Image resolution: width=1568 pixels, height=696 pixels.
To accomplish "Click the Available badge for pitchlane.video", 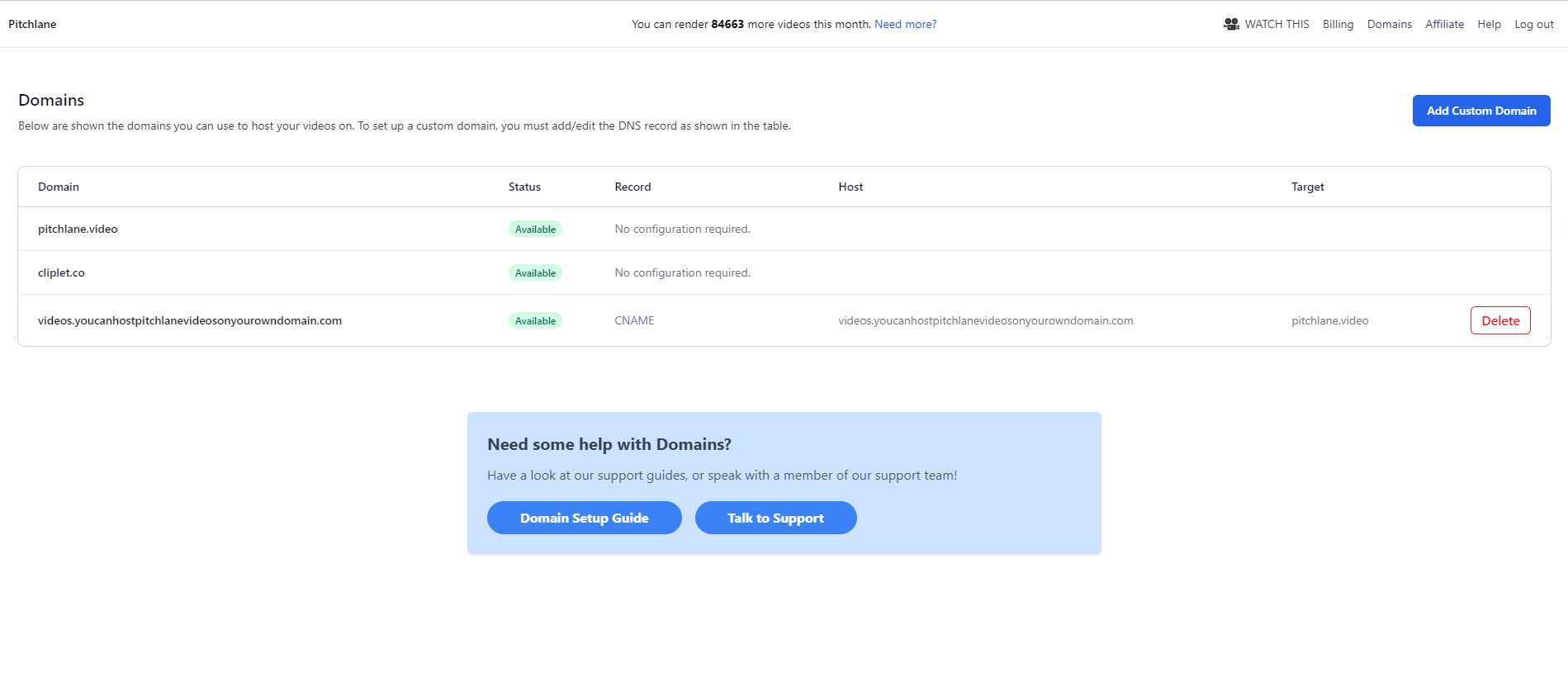I will pos(535,229).
